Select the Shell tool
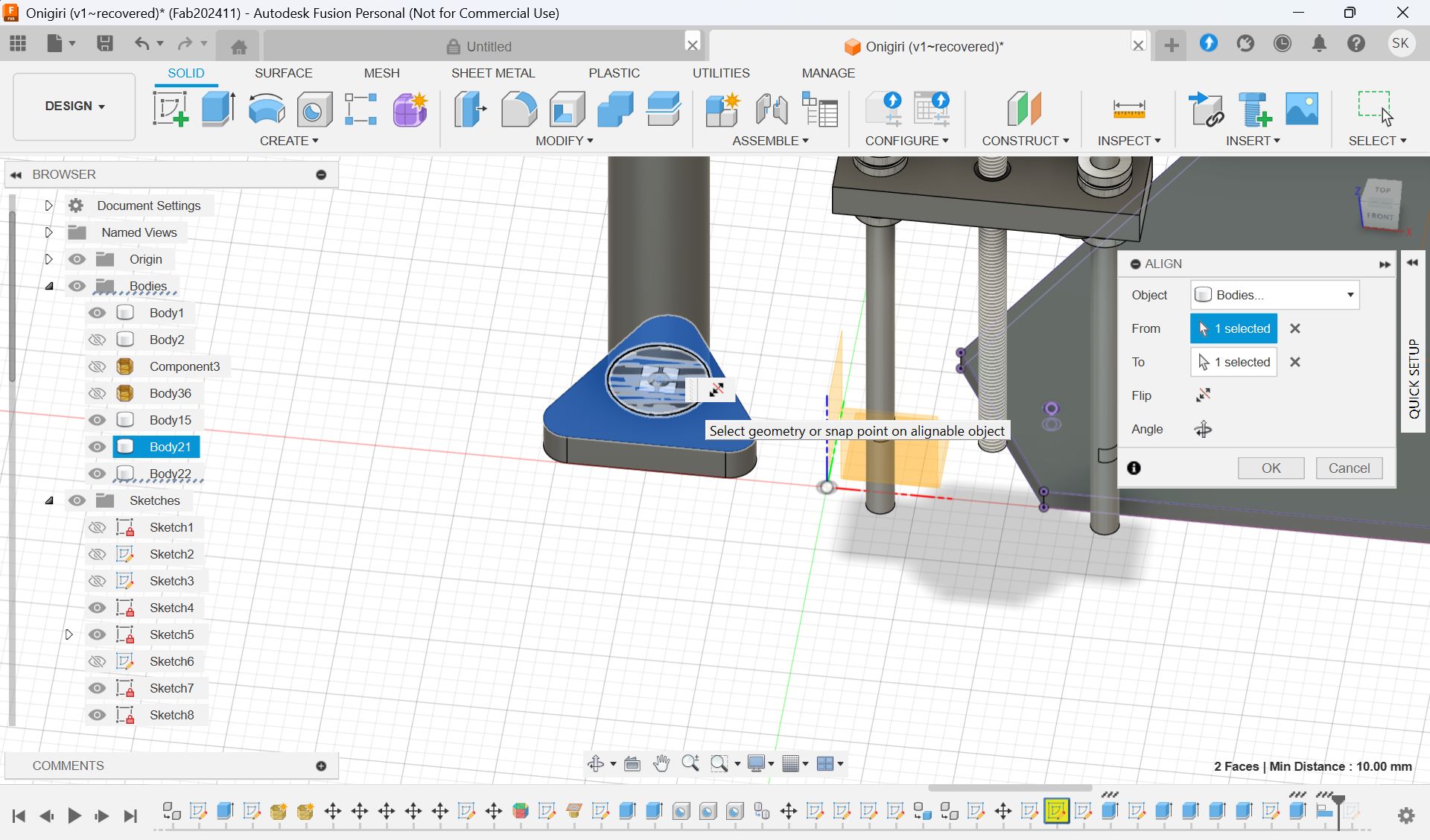 568,109
